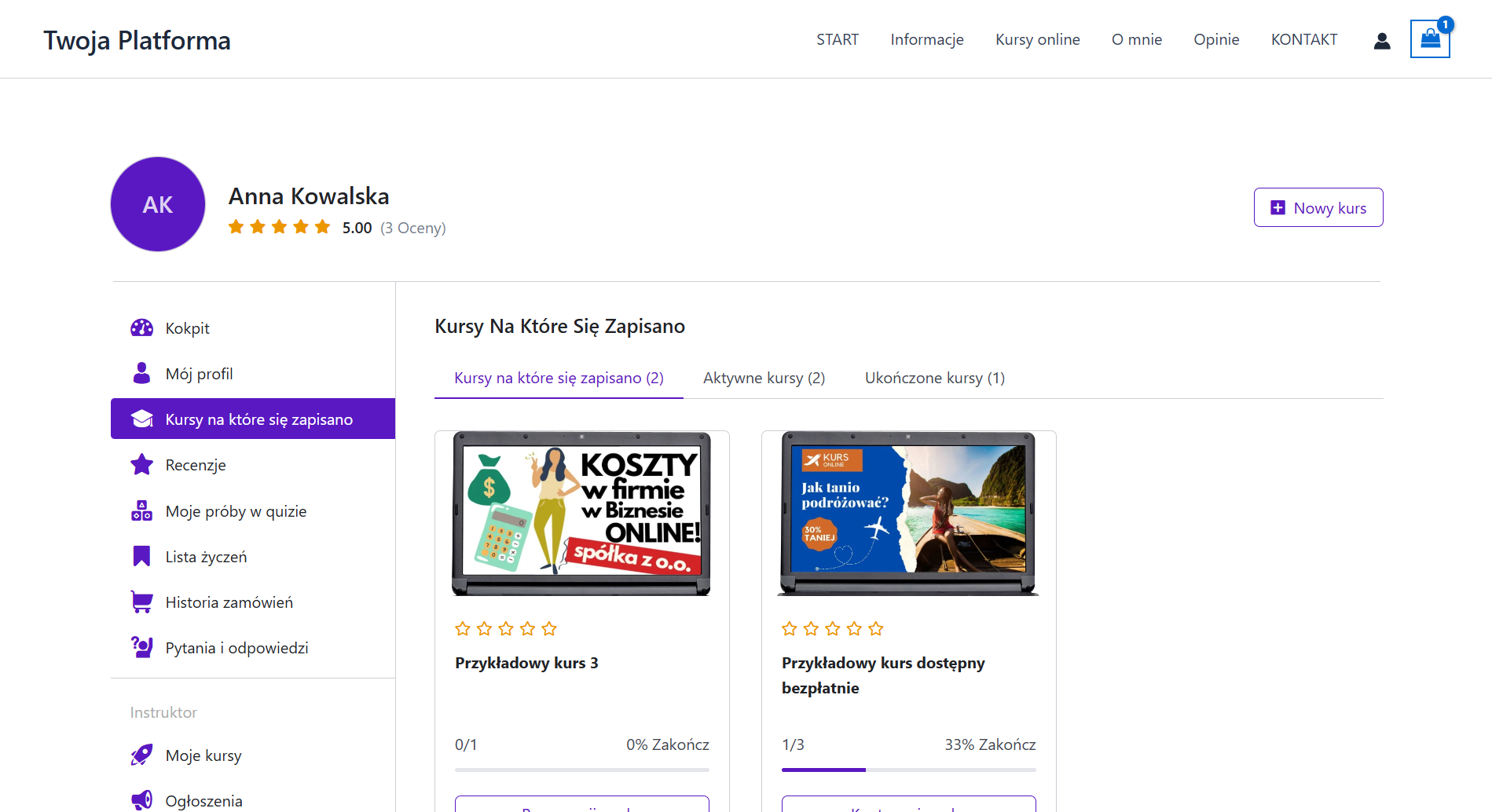Click the Moje kursy rocket icon
Image resolution: width=1492 pixels, height=812 pixels.
(x=141, y=755)
